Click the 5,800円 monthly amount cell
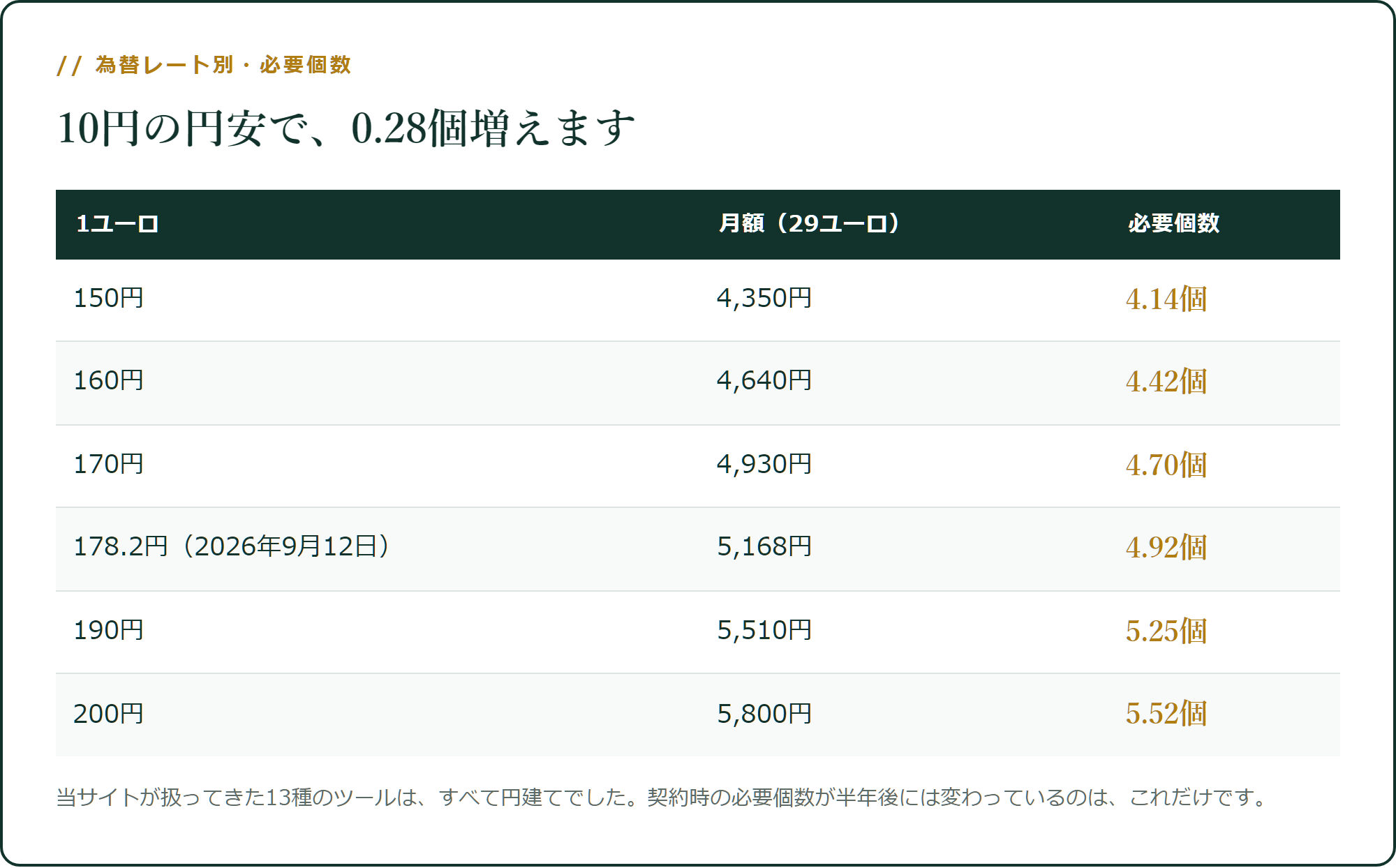Viewport: 1396px width, 868px height. click(764, 714)
